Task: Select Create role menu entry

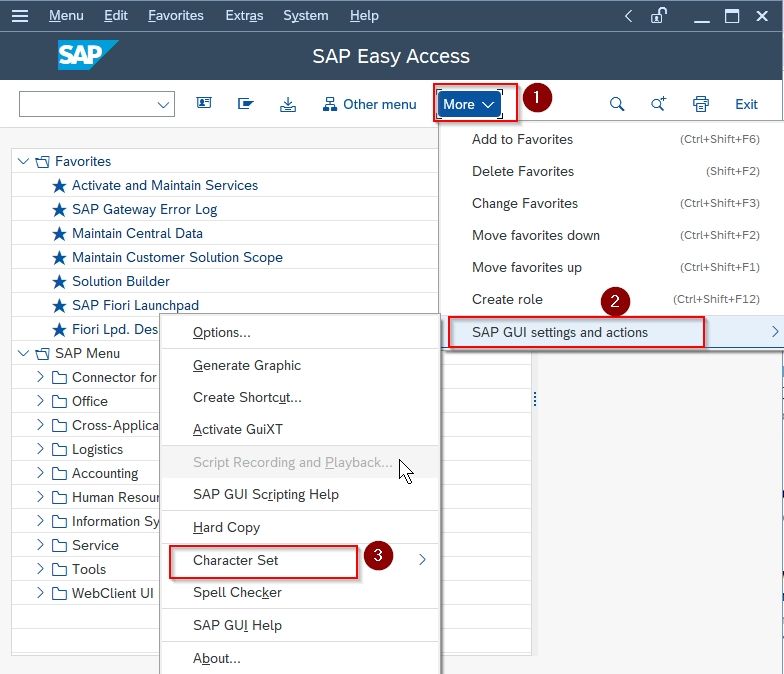Action: click(611, 299)
